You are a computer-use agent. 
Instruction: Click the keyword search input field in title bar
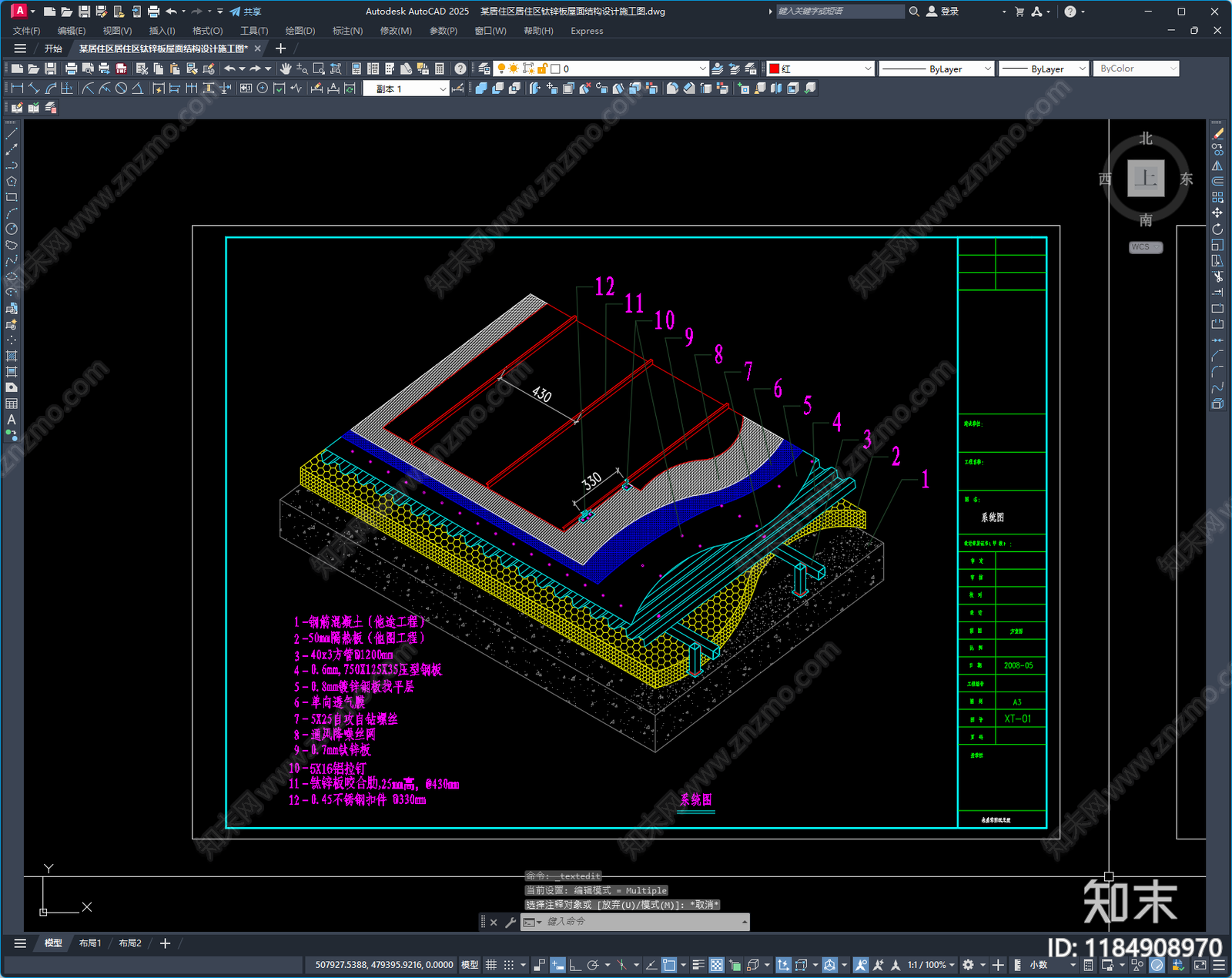pyautogui.click(x=839, y=12)
